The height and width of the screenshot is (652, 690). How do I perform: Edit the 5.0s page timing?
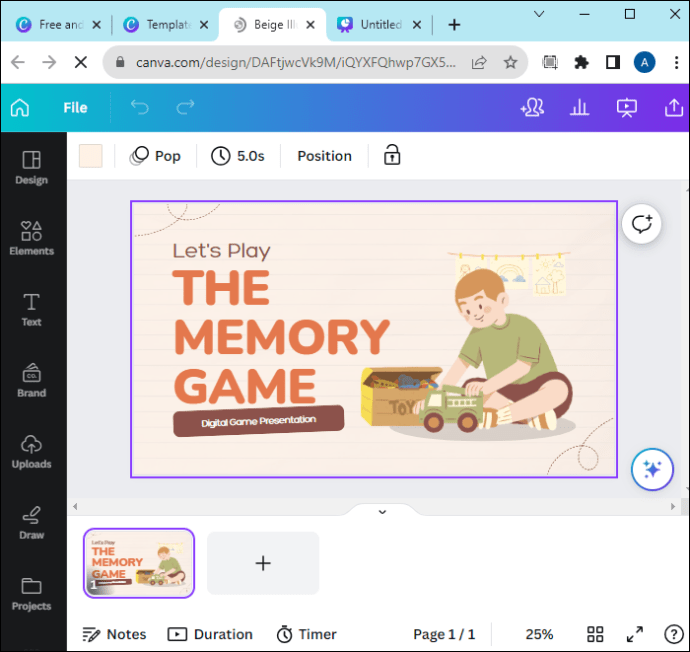pos(238,156)
